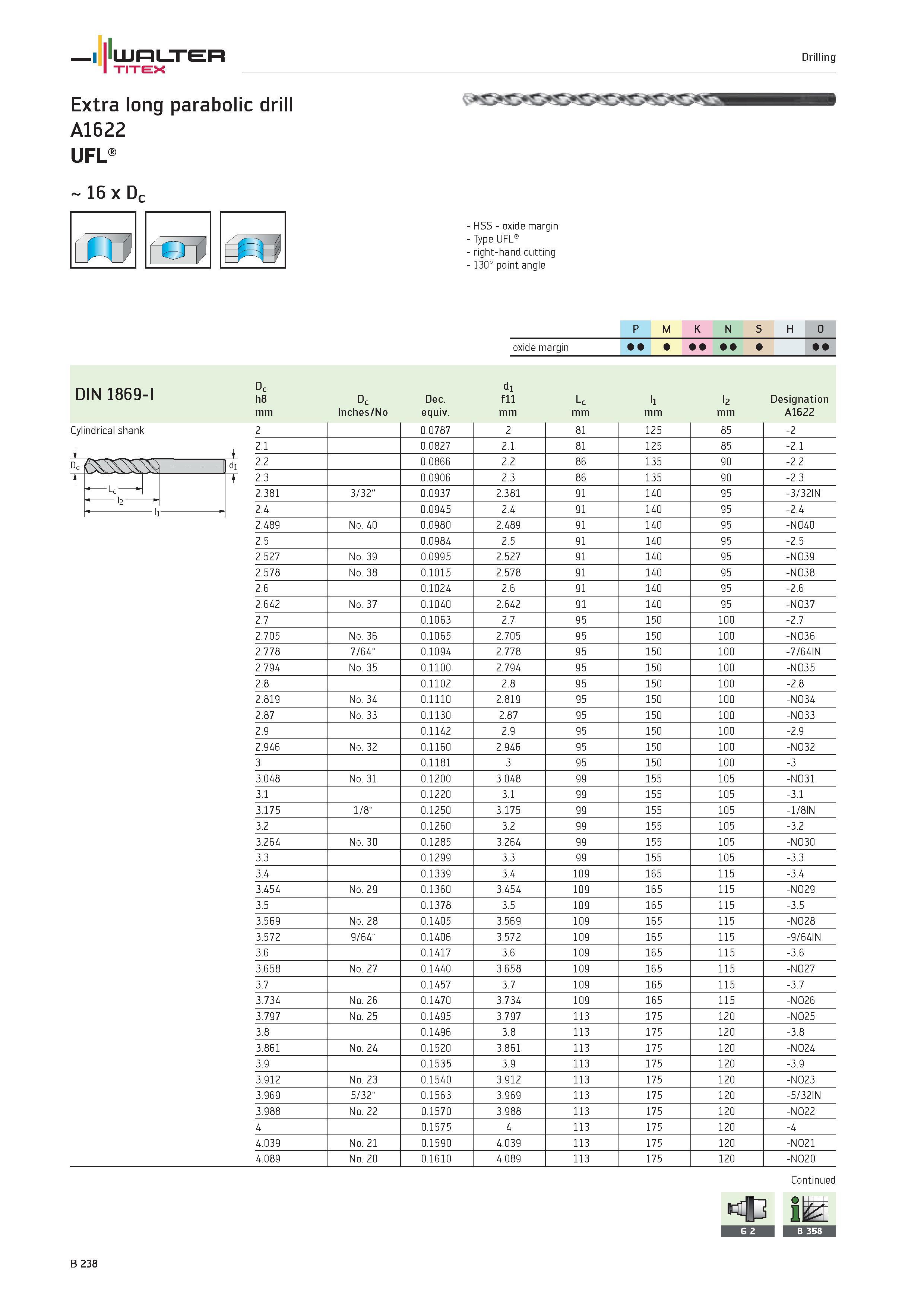Select decimal equivalent cell "0.0787"
Viewport: 924px width, 1307px height.
pyautogui.click(x=436, y=430)
